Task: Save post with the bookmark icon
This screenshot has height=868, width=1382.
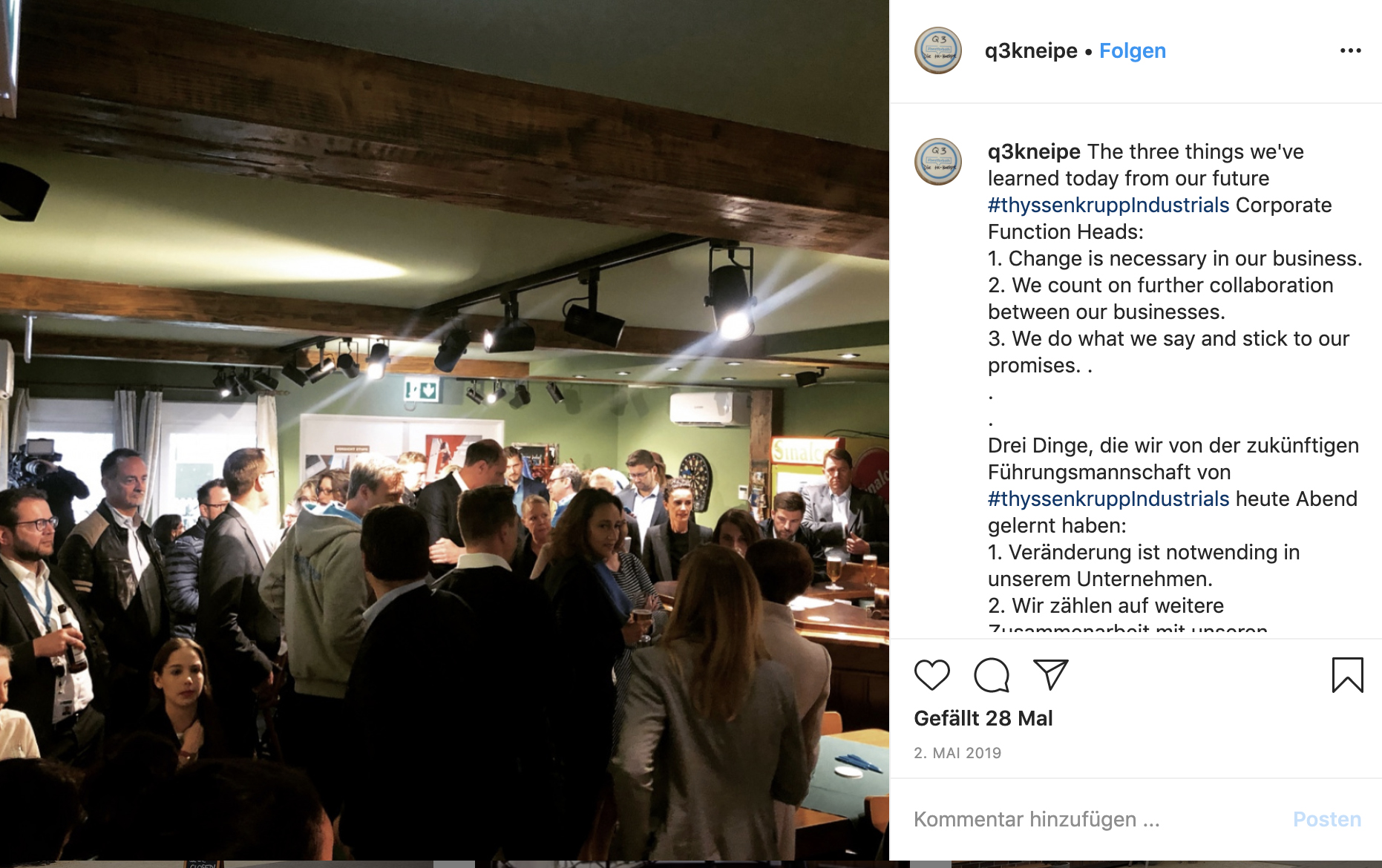Action: 1347,674
